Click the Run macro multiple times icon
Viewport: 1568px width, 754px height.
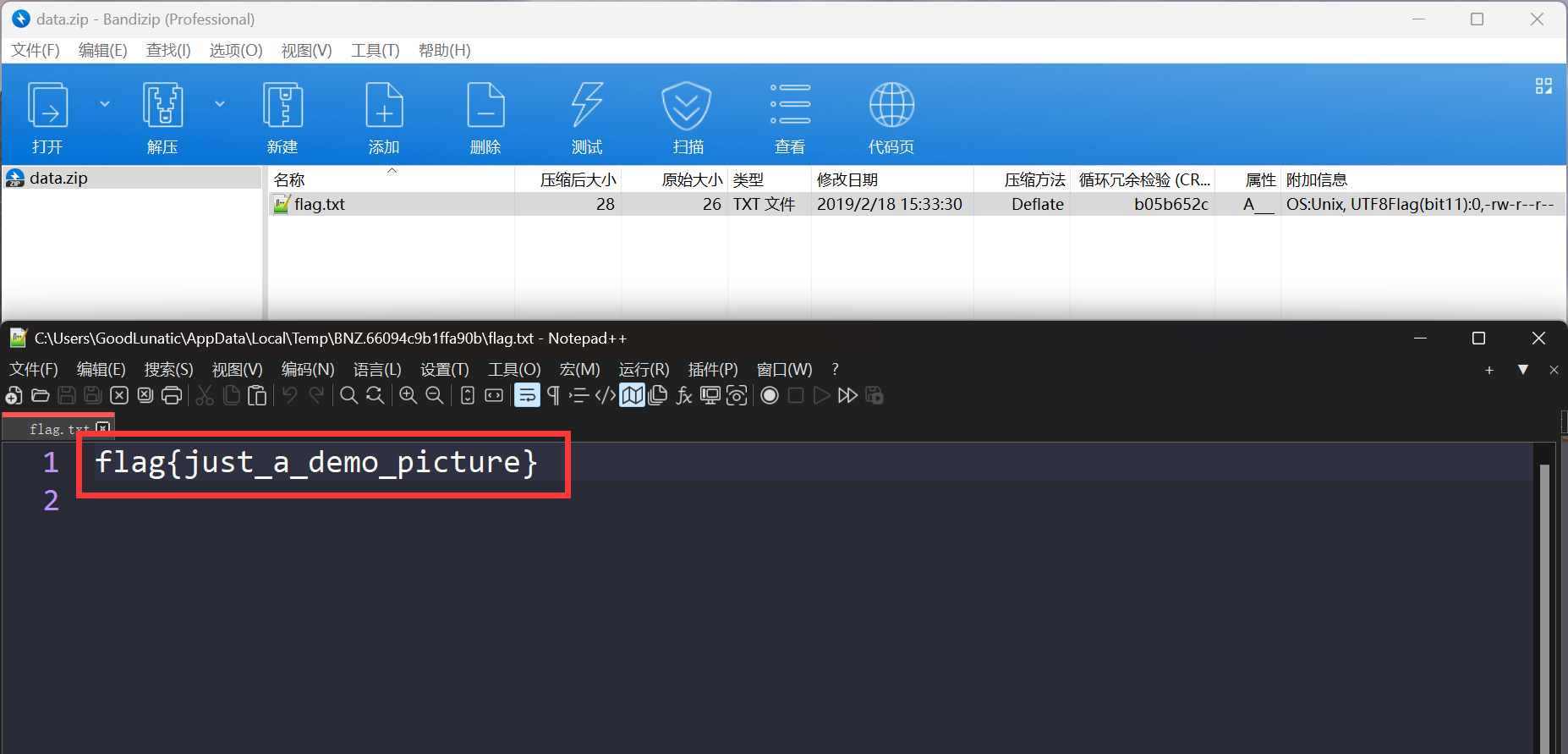pos(847,395)
